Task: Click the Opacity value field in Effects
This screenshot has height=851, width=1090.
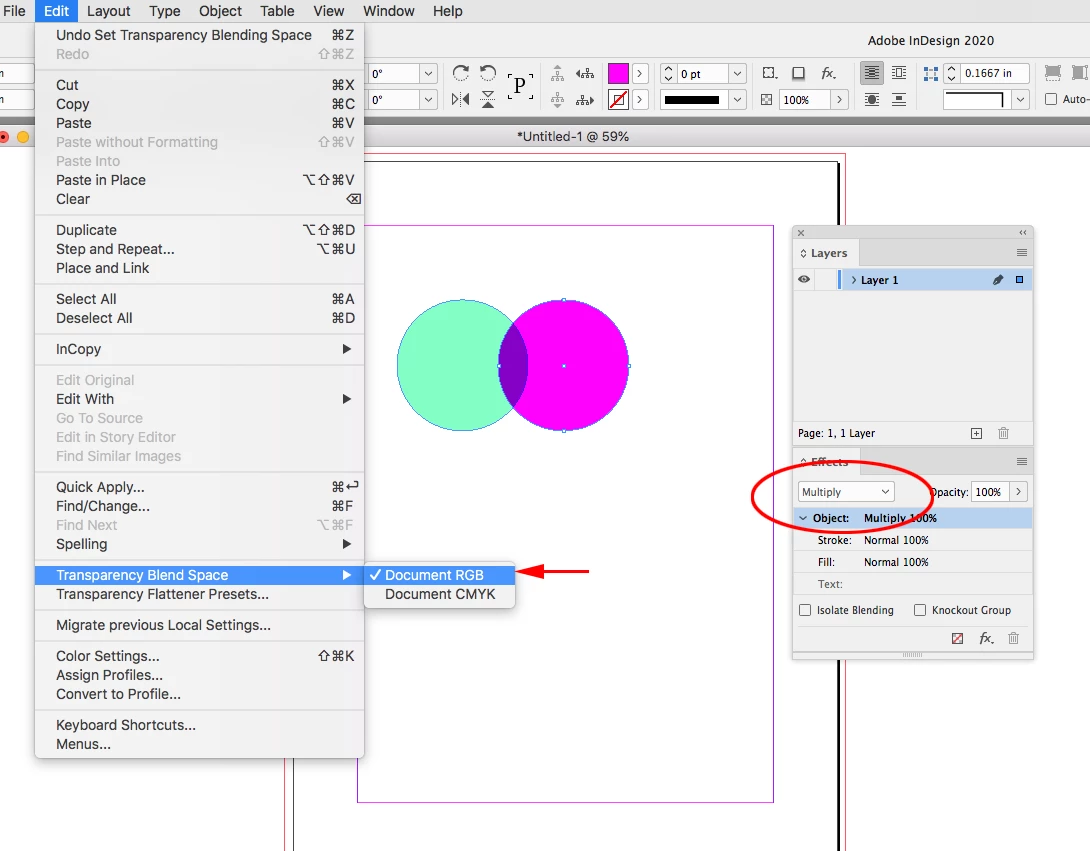Action: pyautogui.click(x=990, y=492)
